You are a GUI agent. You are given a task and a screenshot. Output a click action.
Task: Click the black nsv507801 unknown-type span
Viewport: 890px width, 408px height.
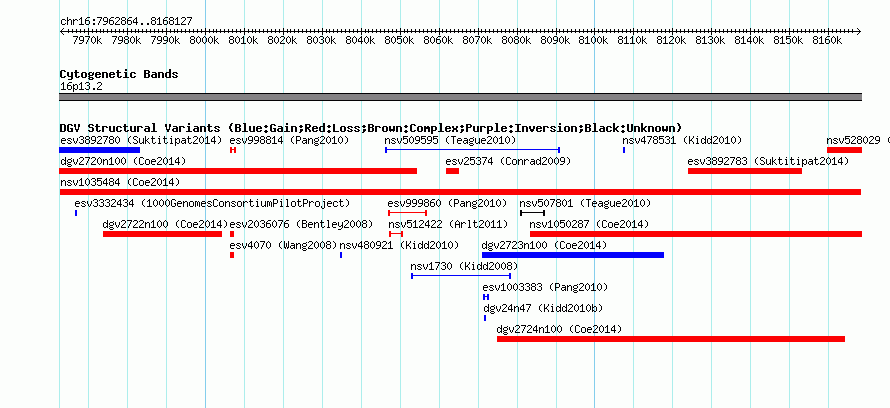coord(532,213)
